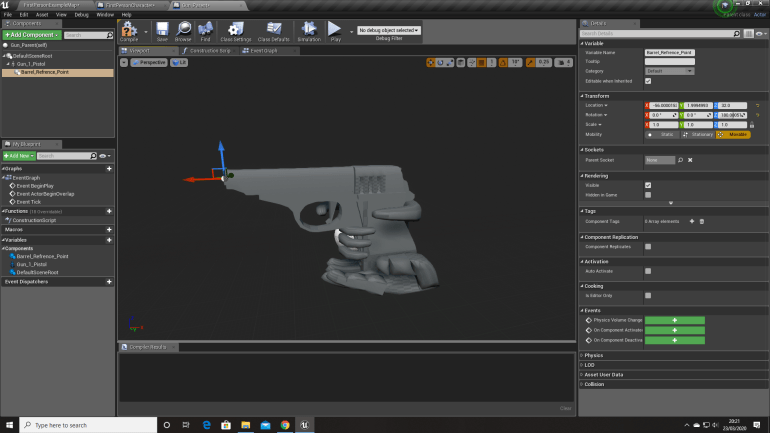The image size is (770, 433).
Task: Clear the Parent Socket with X icon
Action: 690,160
